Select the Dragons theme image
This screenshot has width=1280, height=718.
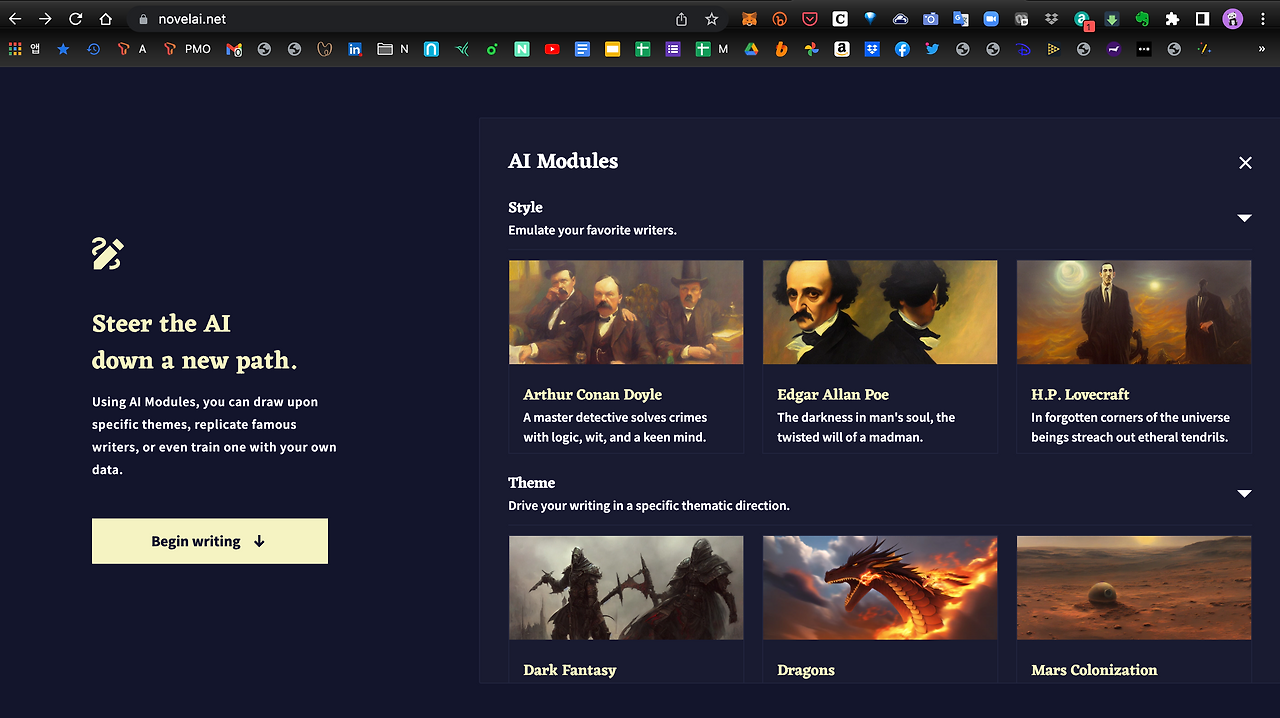click(880, 588)
